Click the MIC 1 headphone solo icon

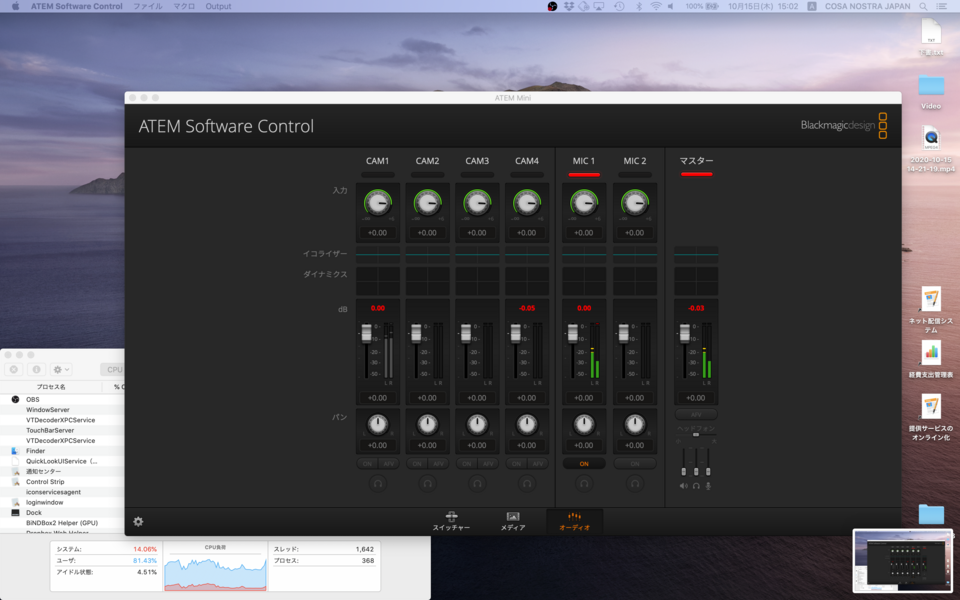tap(584, 482)
